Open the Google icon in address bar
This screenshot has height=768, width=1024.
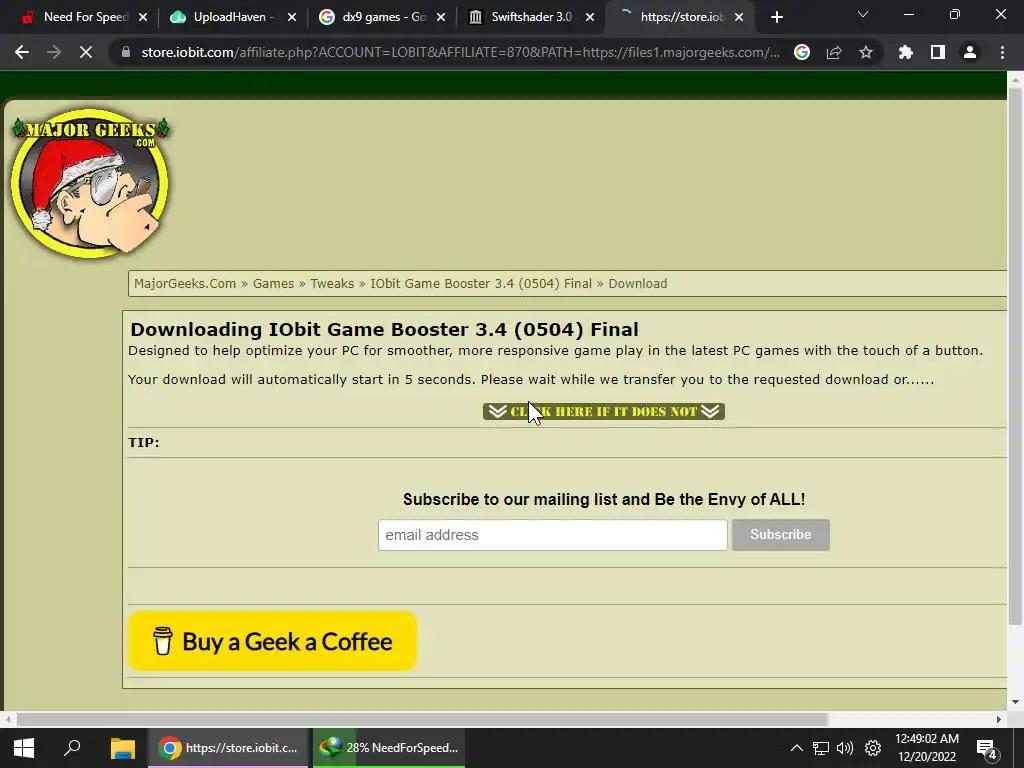[x=802, y=52]
